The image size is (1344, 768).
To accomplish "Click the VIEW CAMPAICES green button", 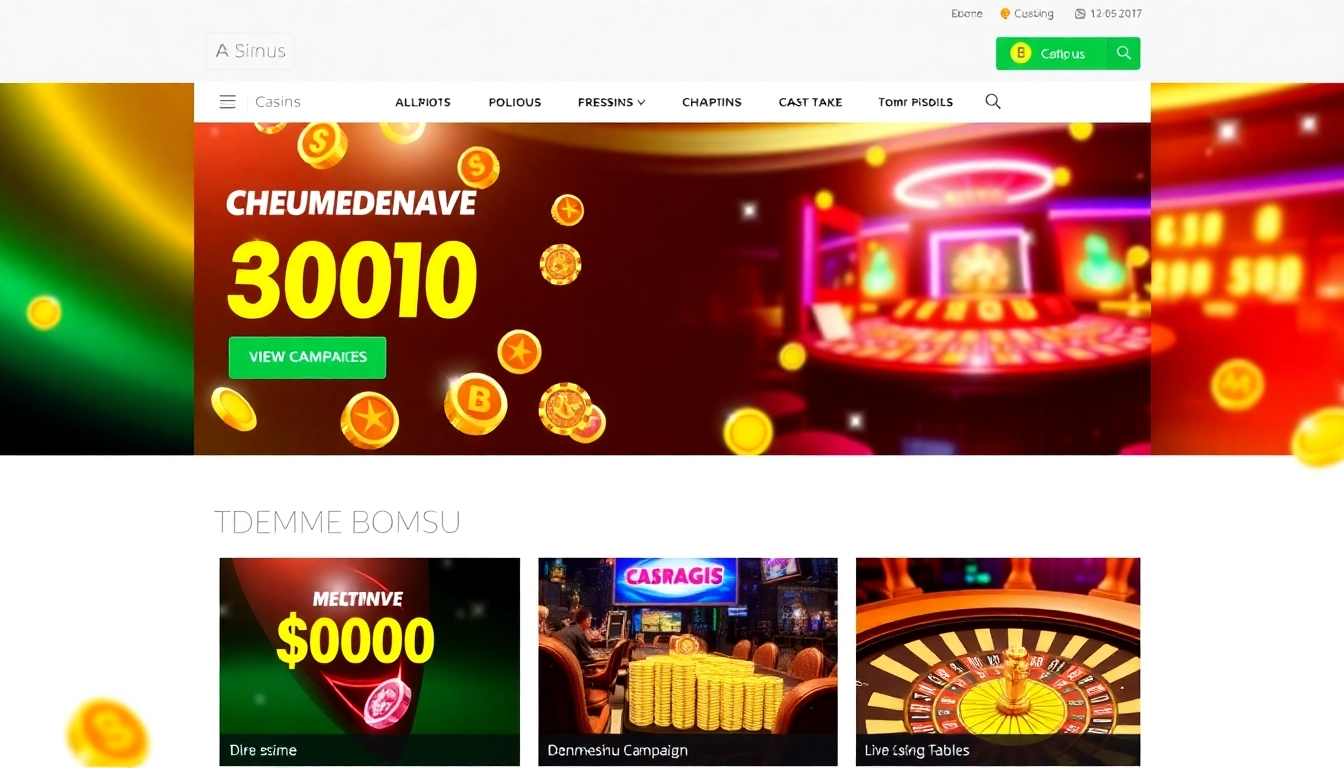I will (x=307, y=357).
